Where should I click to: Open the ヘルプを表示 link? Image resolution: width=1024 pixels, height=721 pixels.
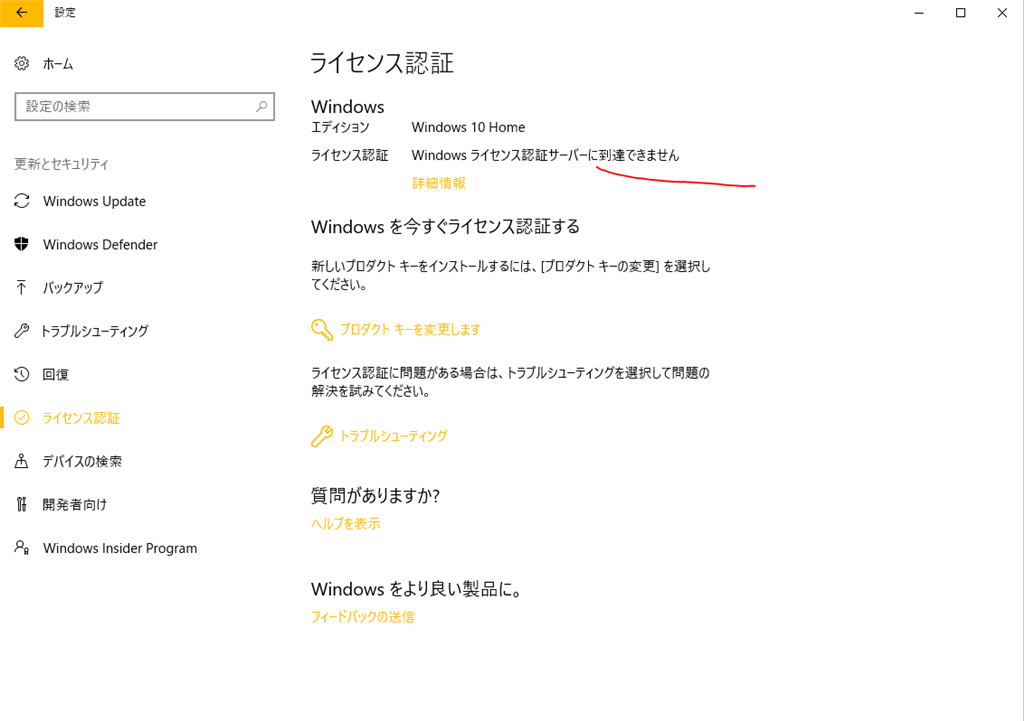pyautogui.click(x=346, y=524)
